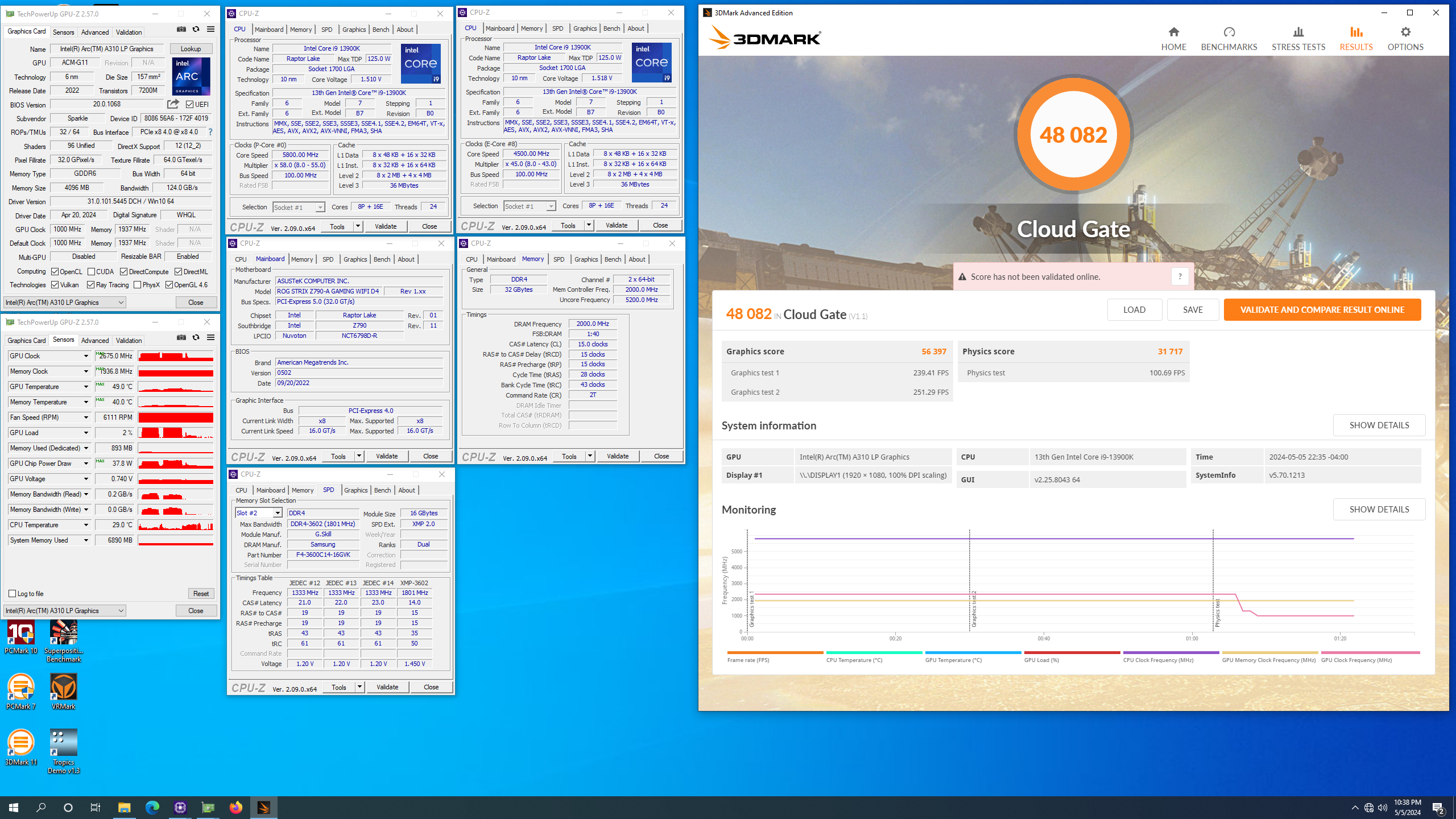Expand GPU Chip Power Draw dropdown
The height and width of the screenshot is (819, 1456).
[x=86, y=464]
